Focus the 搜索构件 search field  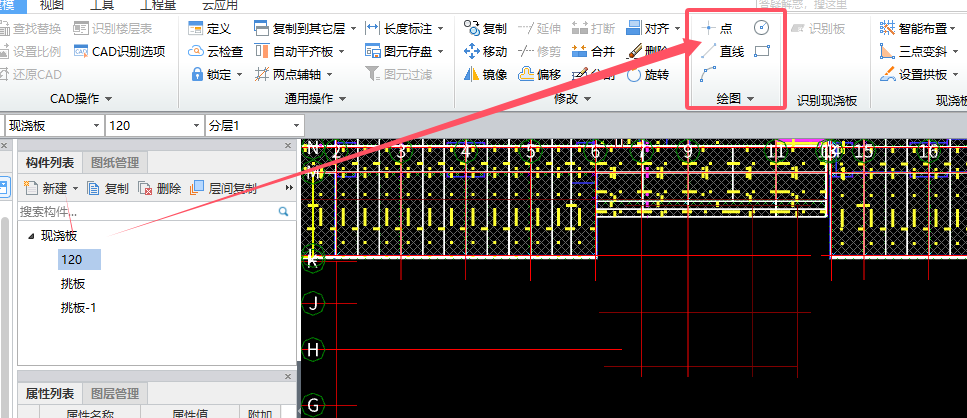tap(147, 211)
